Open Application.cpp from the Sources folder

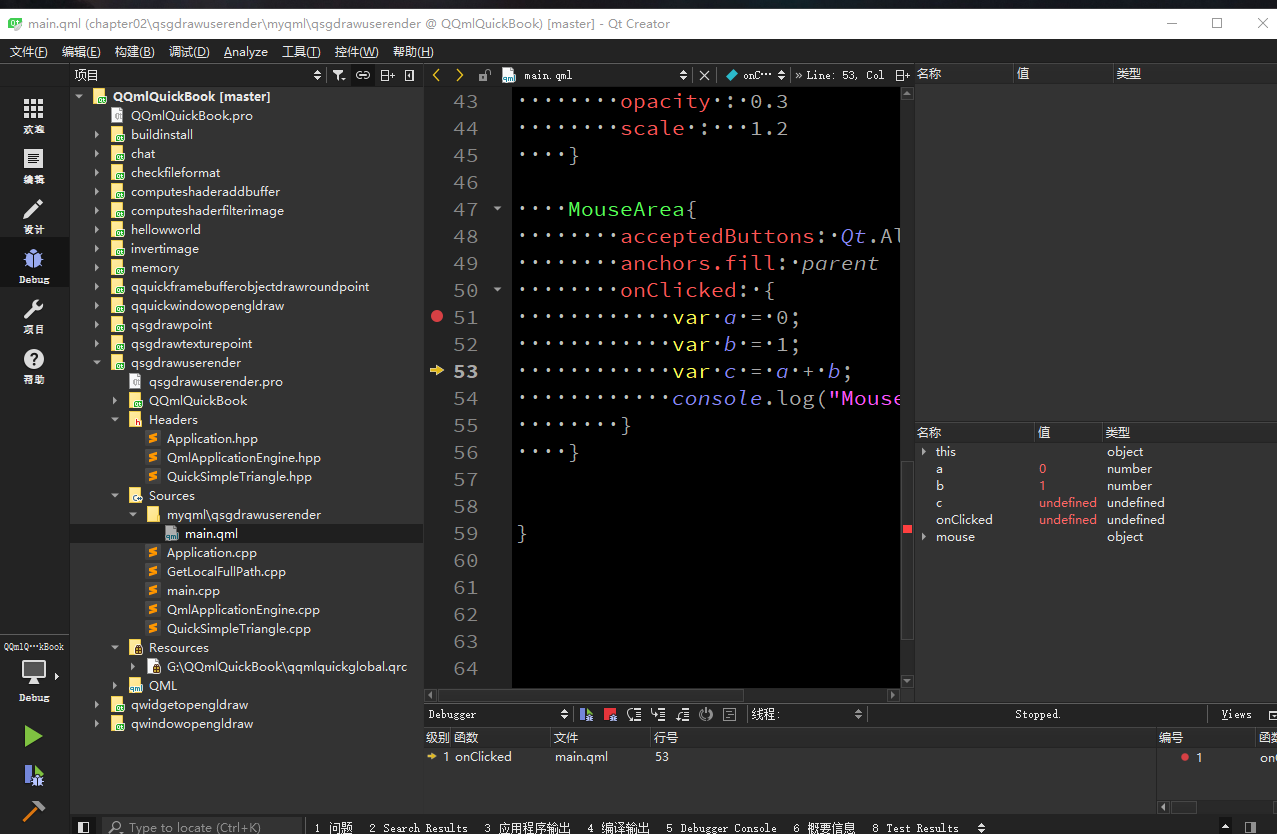[x=211, y=553]
